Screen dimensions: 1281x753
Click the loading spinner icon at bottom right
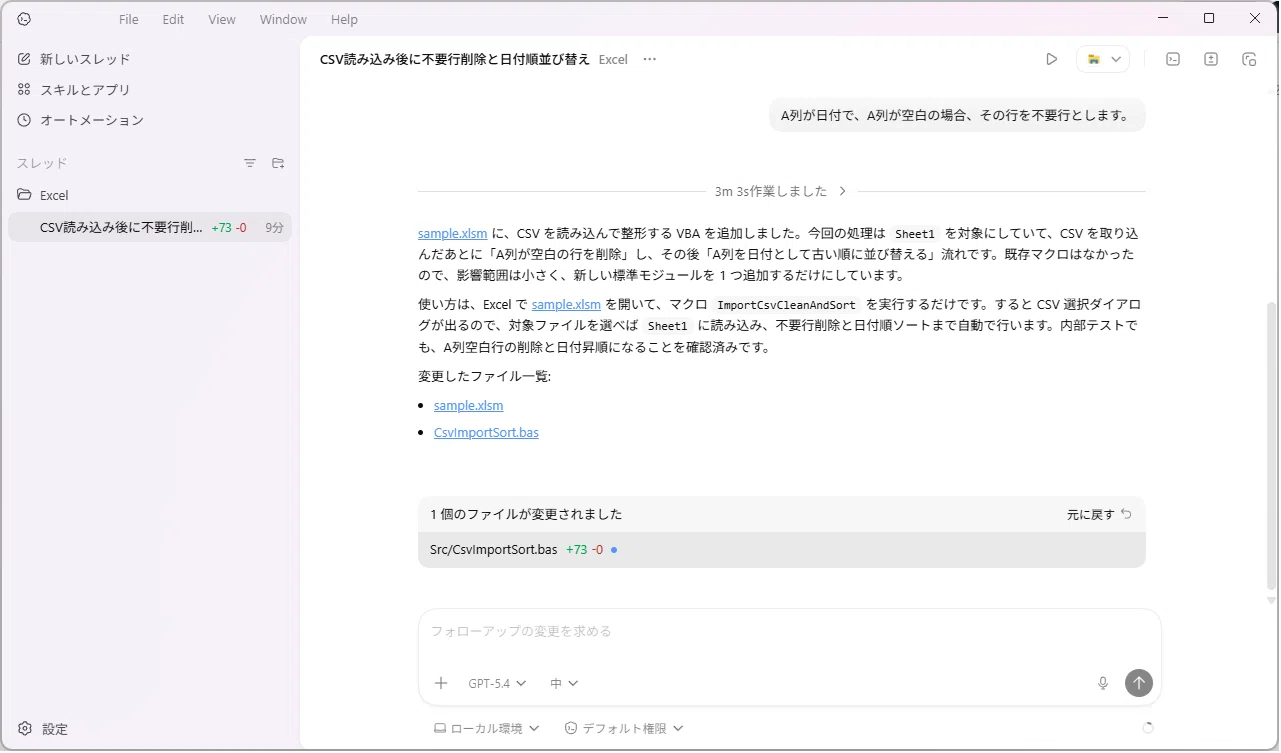point(1147,728)
